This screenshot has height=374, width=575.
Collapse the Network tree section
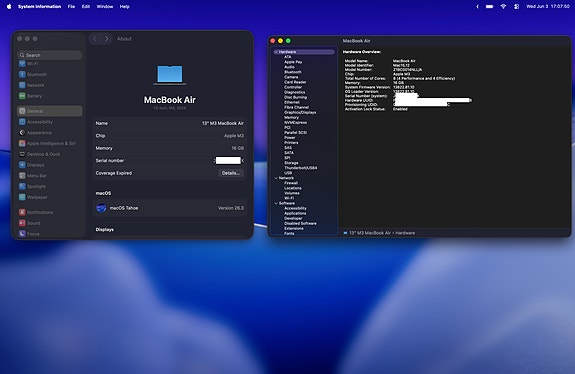(x=276, y=178)
